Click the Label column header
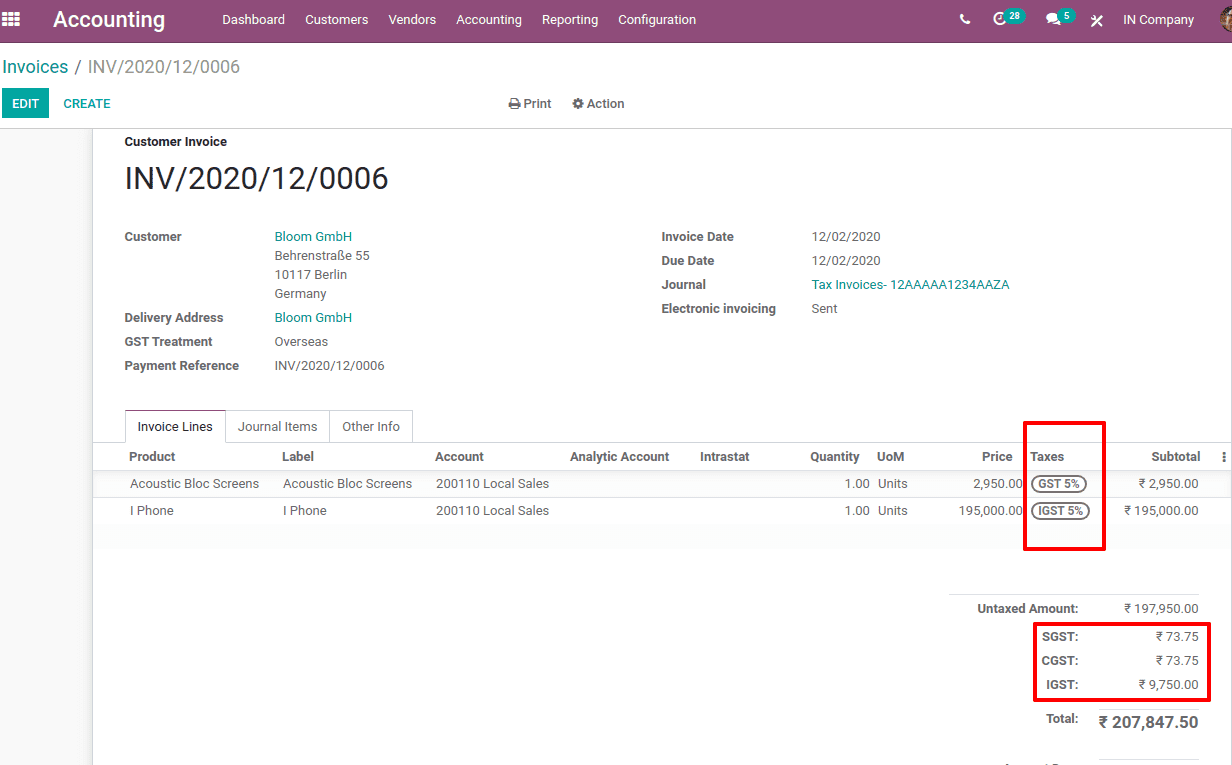Viewport: 1232px width, 765px height. tap(298, 457)
